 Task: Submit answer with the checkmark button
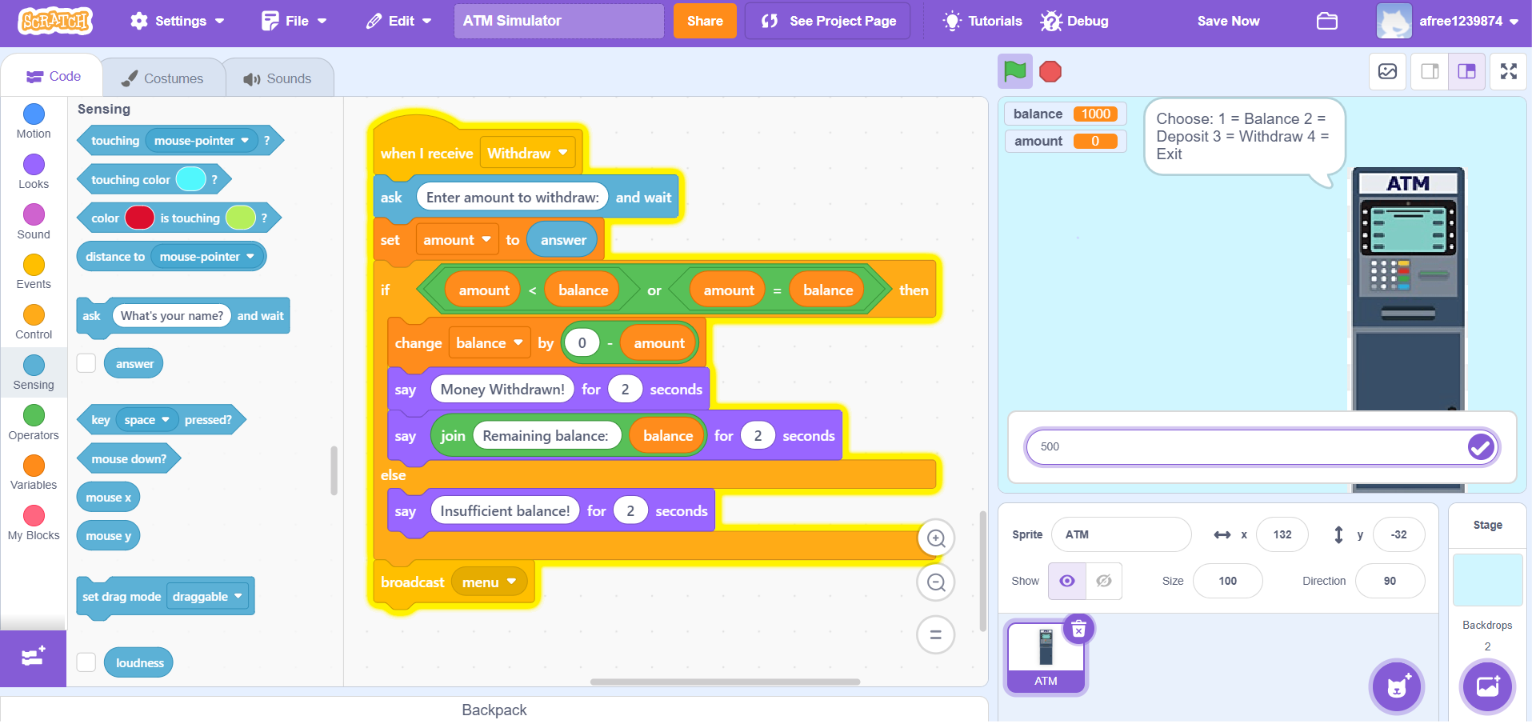tap(1480, 447)
